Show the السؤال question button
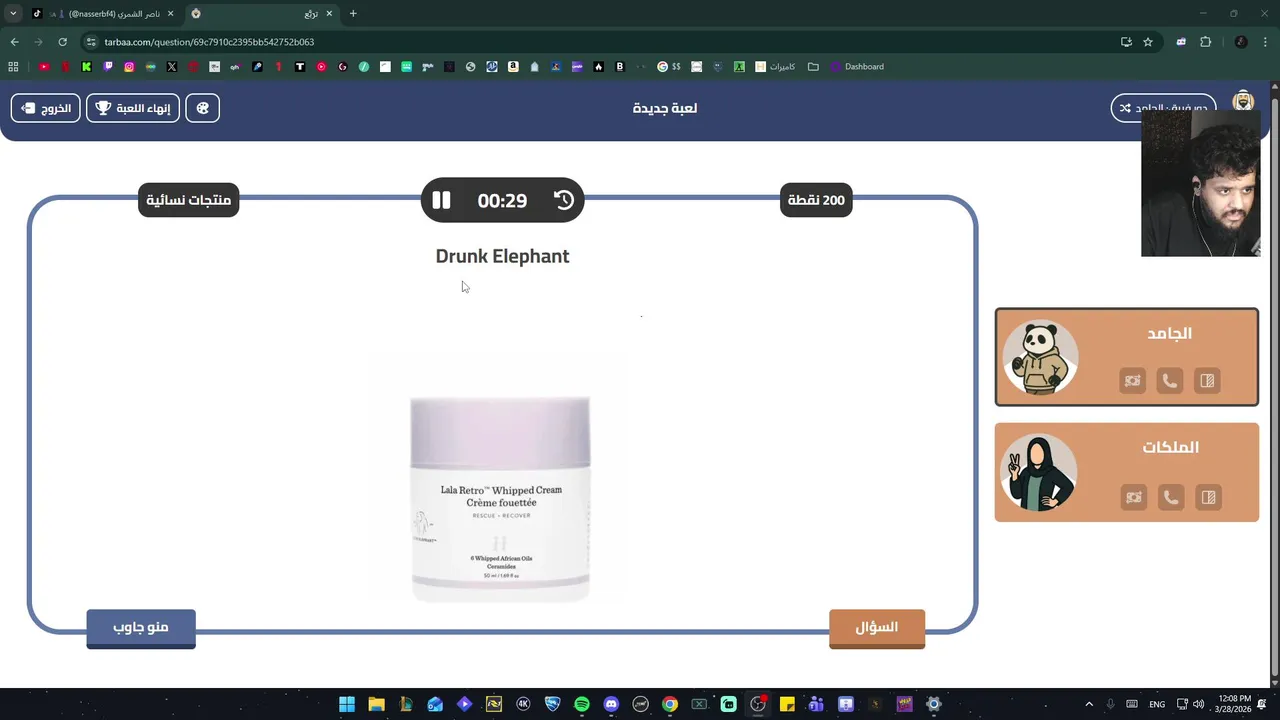This screenshot has width=1280, height=720. (x=877, y=628)
